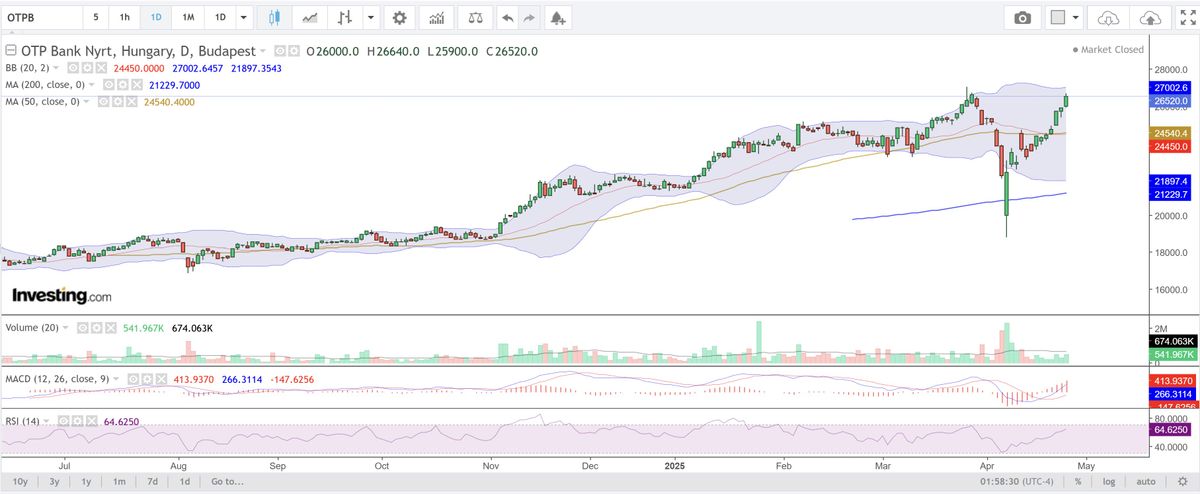Image resolution: width=1200 pixels, height=494 pixels.
Task: Open chart properties gear
Action: [400, 17]
